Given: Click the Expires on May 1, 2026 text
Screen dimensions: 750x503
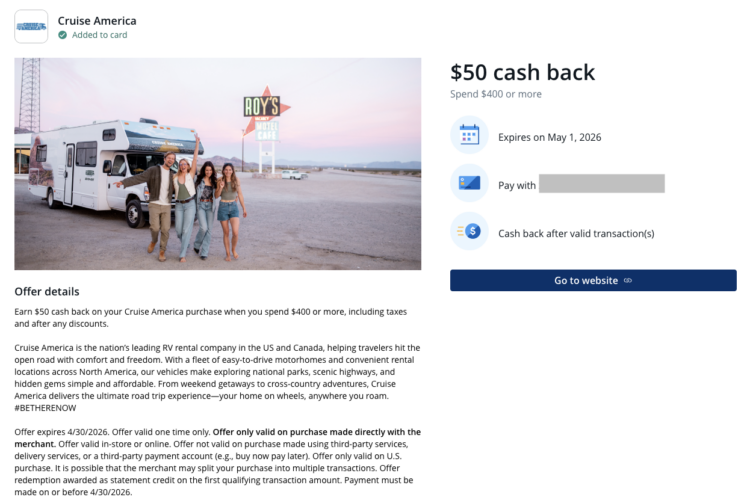Looking at the screenshot, I should click(549, 137).
